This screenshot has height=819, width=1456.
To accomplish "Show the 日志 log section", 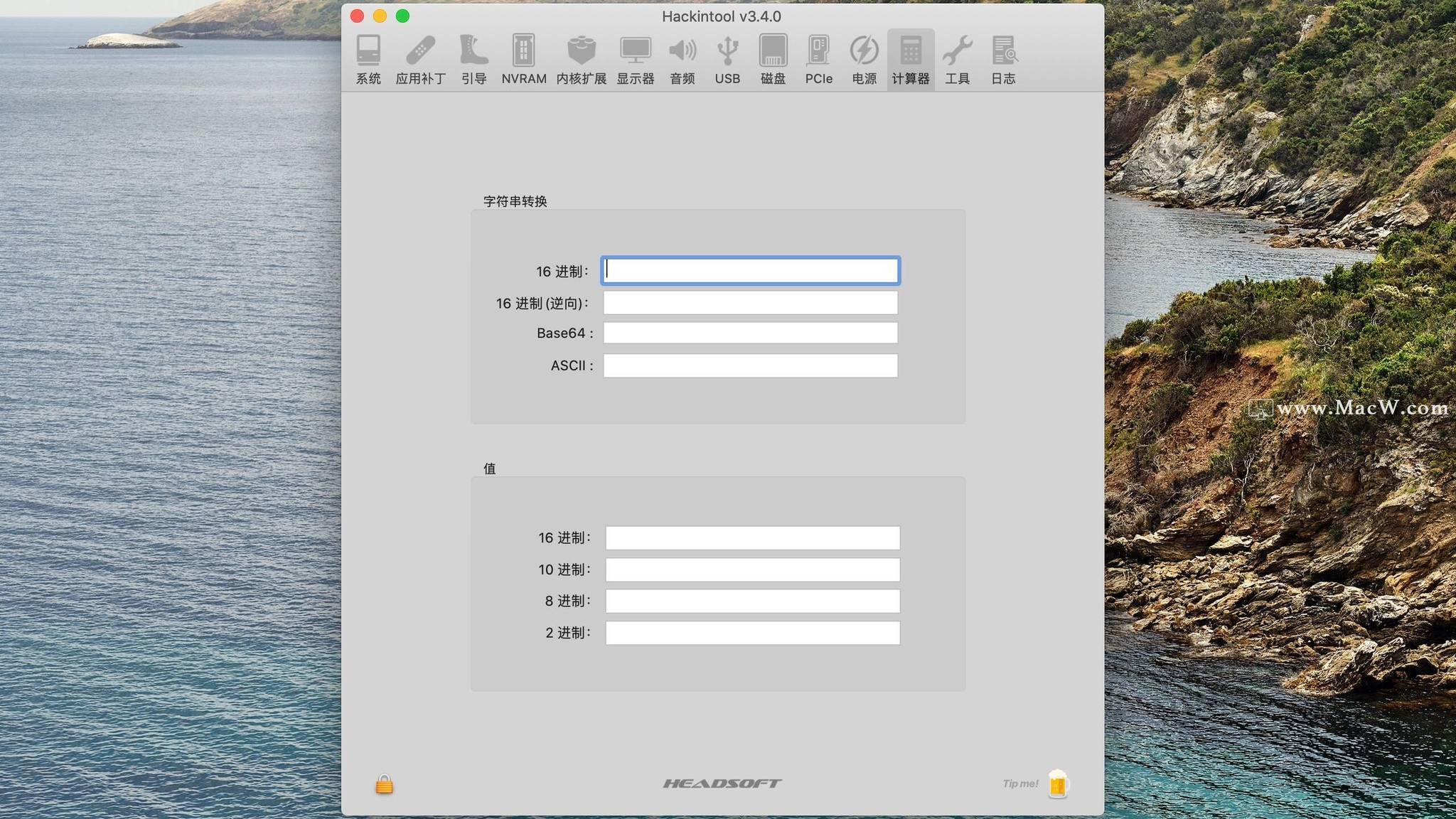I will coord(1003,60).
